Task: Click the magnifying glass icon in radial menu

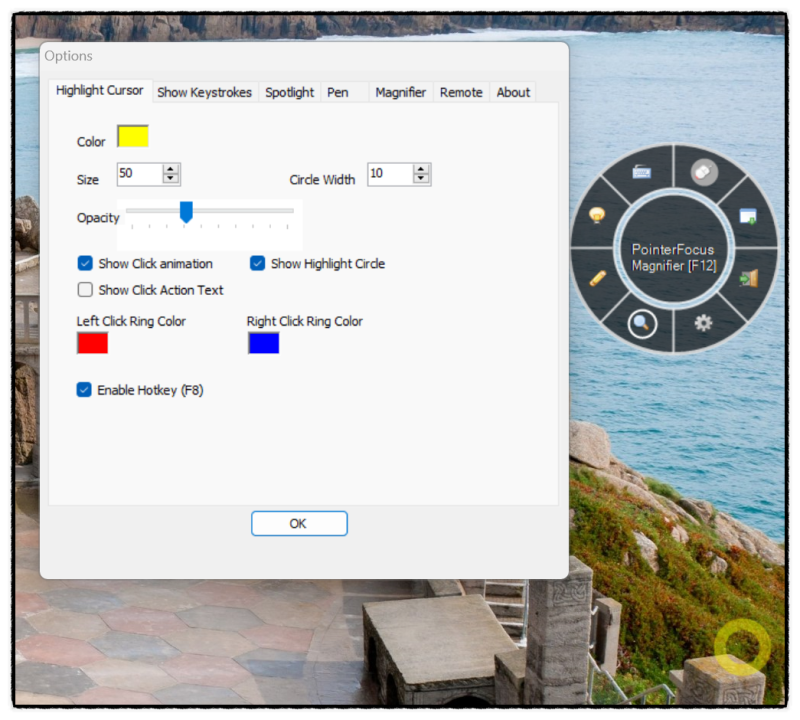Action: (642, 324)
